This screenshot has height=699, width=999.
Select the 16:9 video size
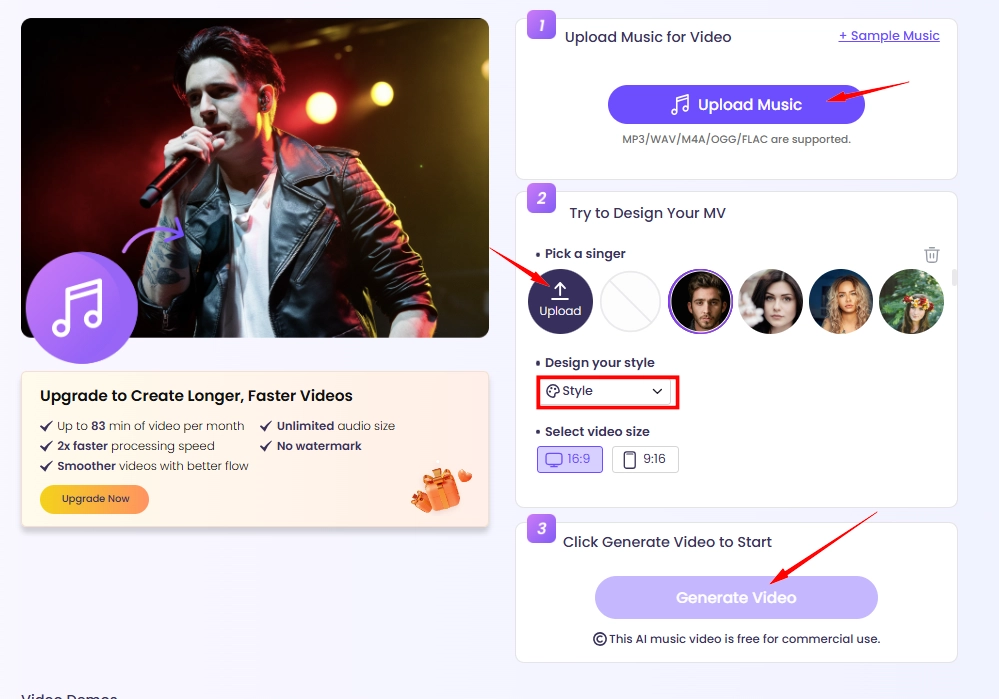(x=569, y=459)
